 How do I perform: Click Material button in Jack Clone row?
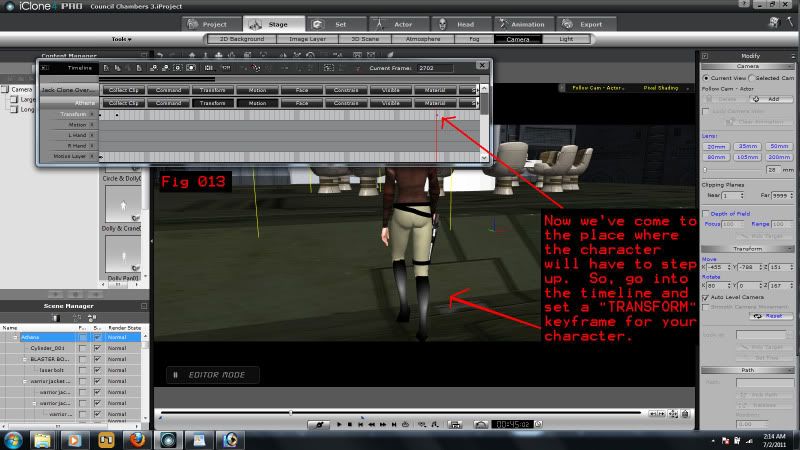435,90
